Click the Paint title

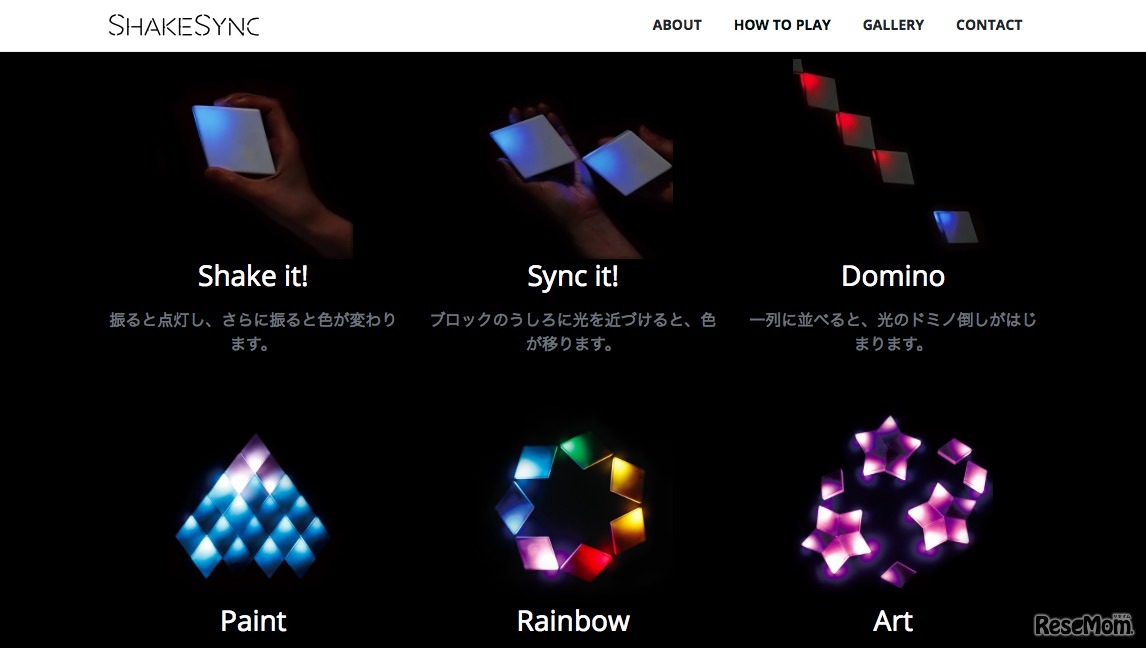(253, 621)
